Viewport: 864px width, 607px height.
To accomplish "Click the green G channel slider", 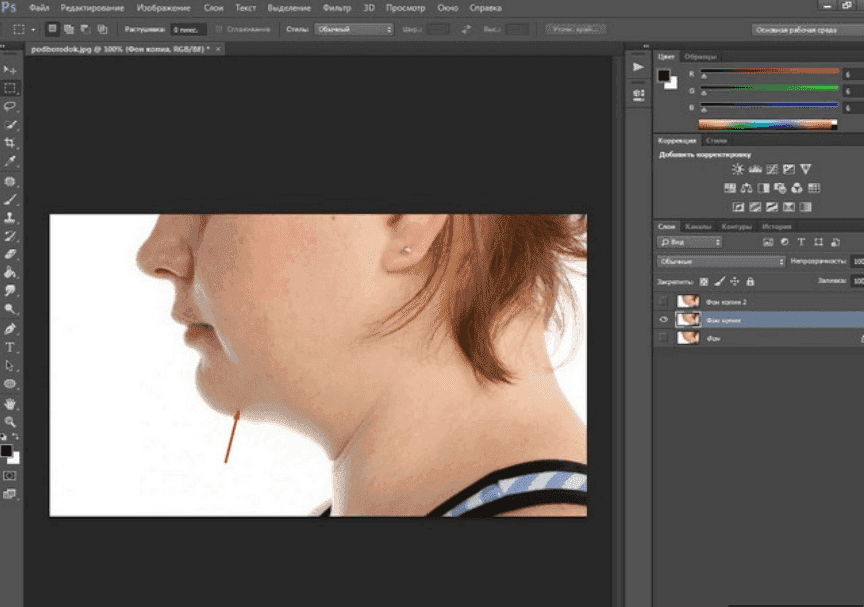I will point(768,88).
